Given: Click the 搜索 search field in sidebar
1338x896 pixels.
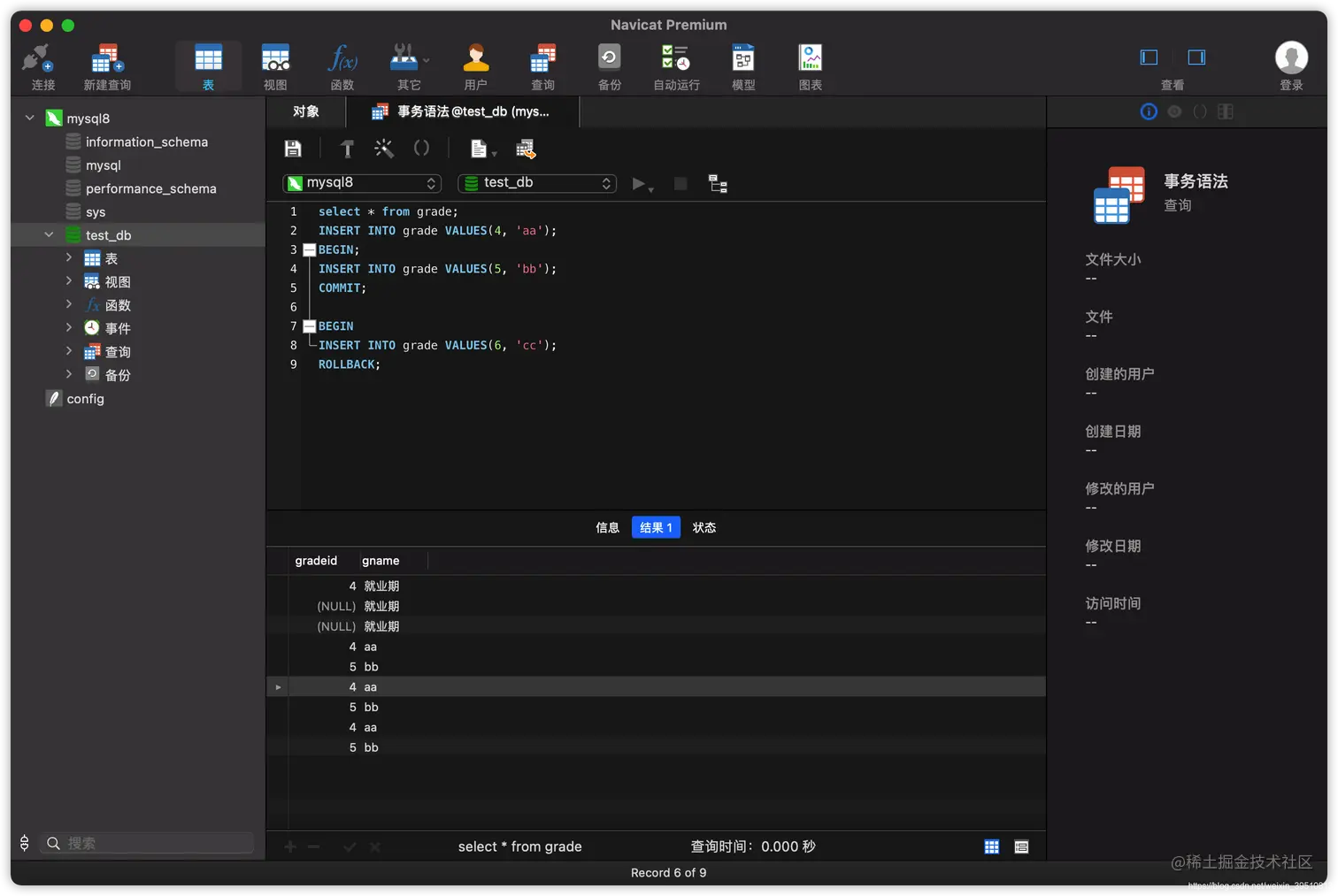Looking at the screenshot, I should 149,843.
